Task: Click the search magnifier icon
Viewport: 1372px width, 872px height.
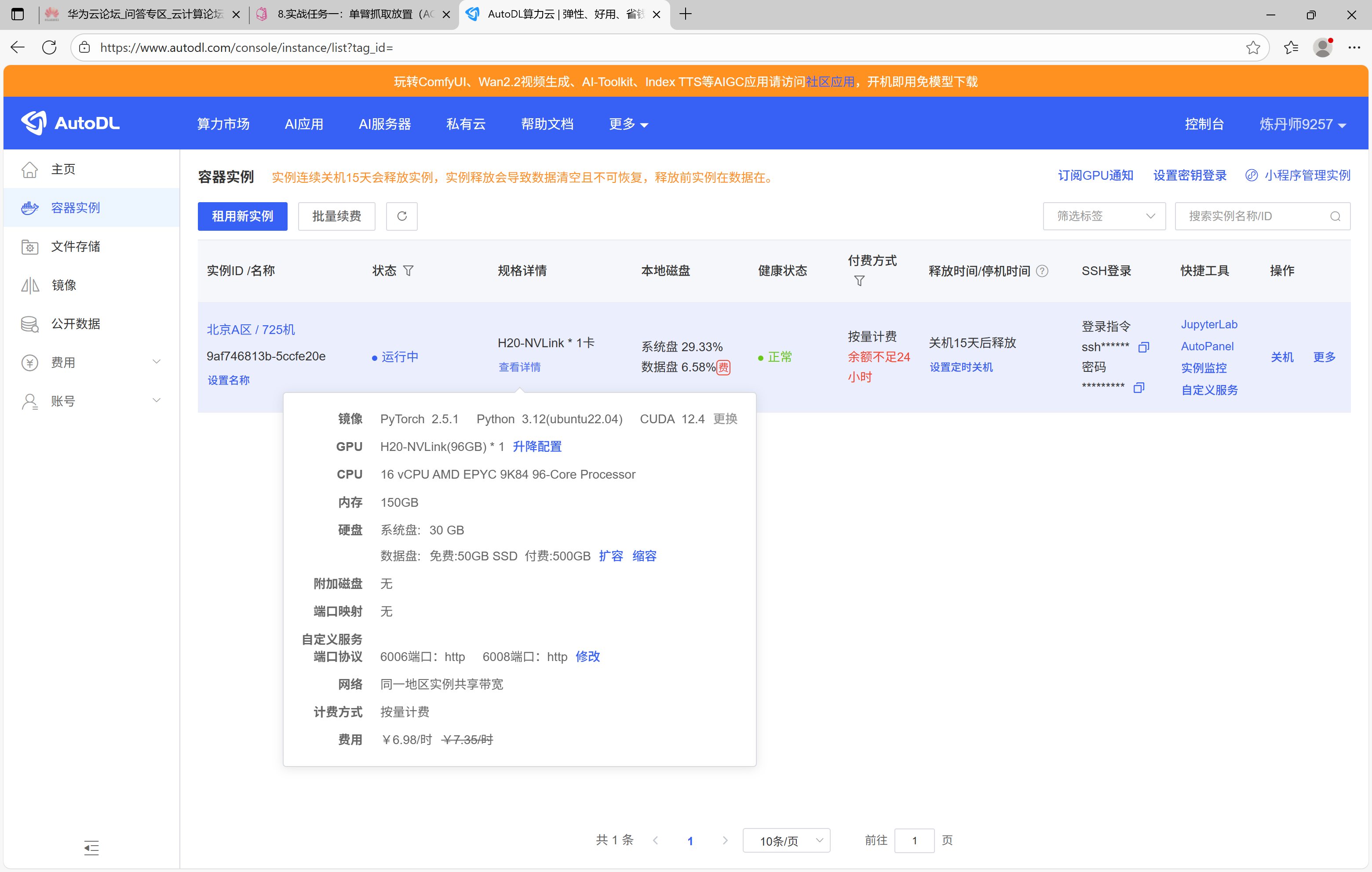Action: (1335, 216)
